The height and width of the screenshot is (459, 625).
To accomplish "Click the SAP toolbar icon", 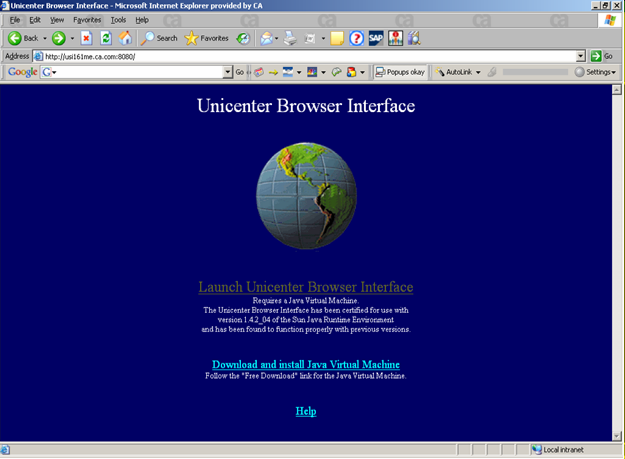I will [x=375, y=39].
